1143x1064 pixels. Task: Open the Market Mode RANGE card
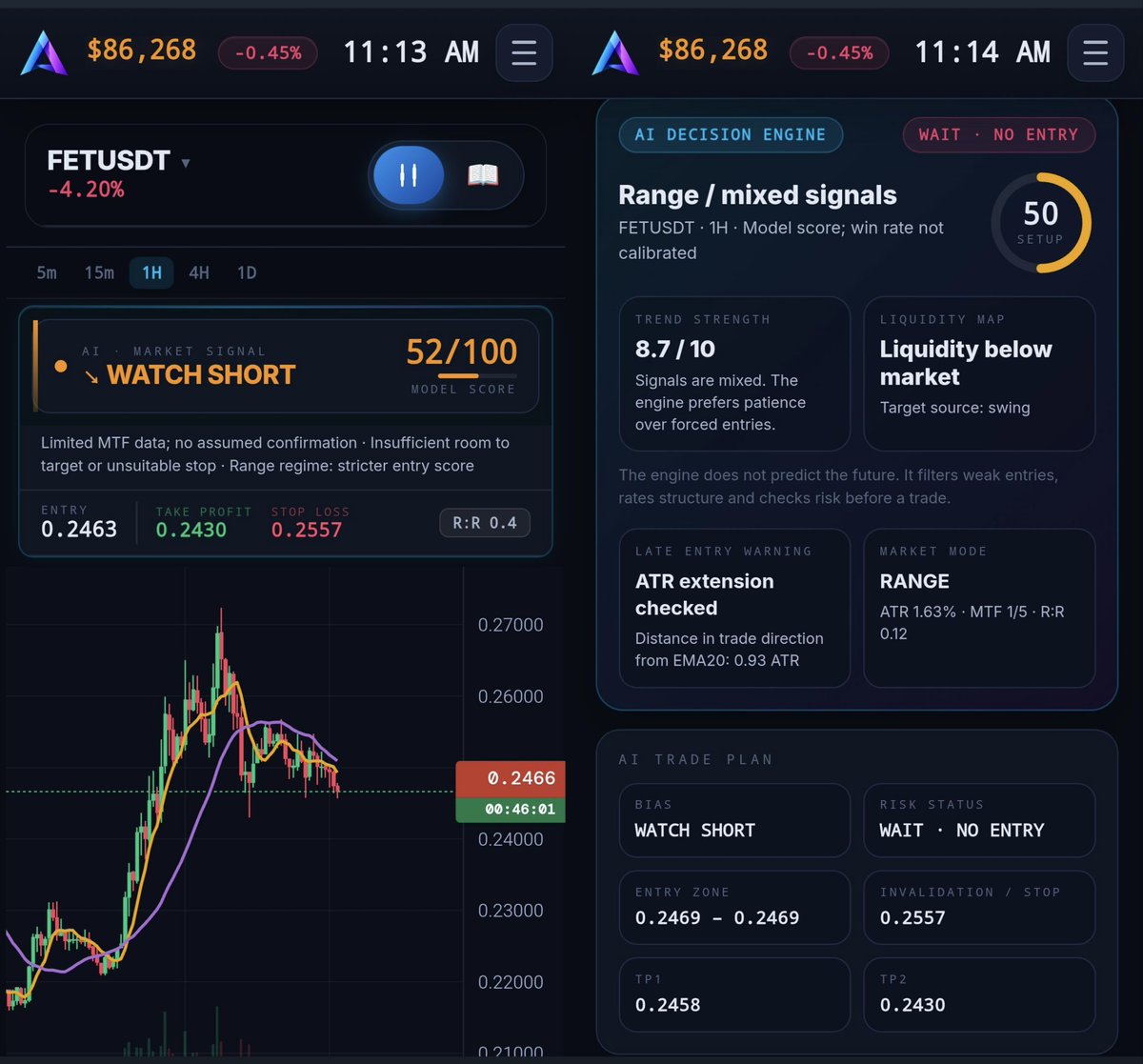pos(979,608)
